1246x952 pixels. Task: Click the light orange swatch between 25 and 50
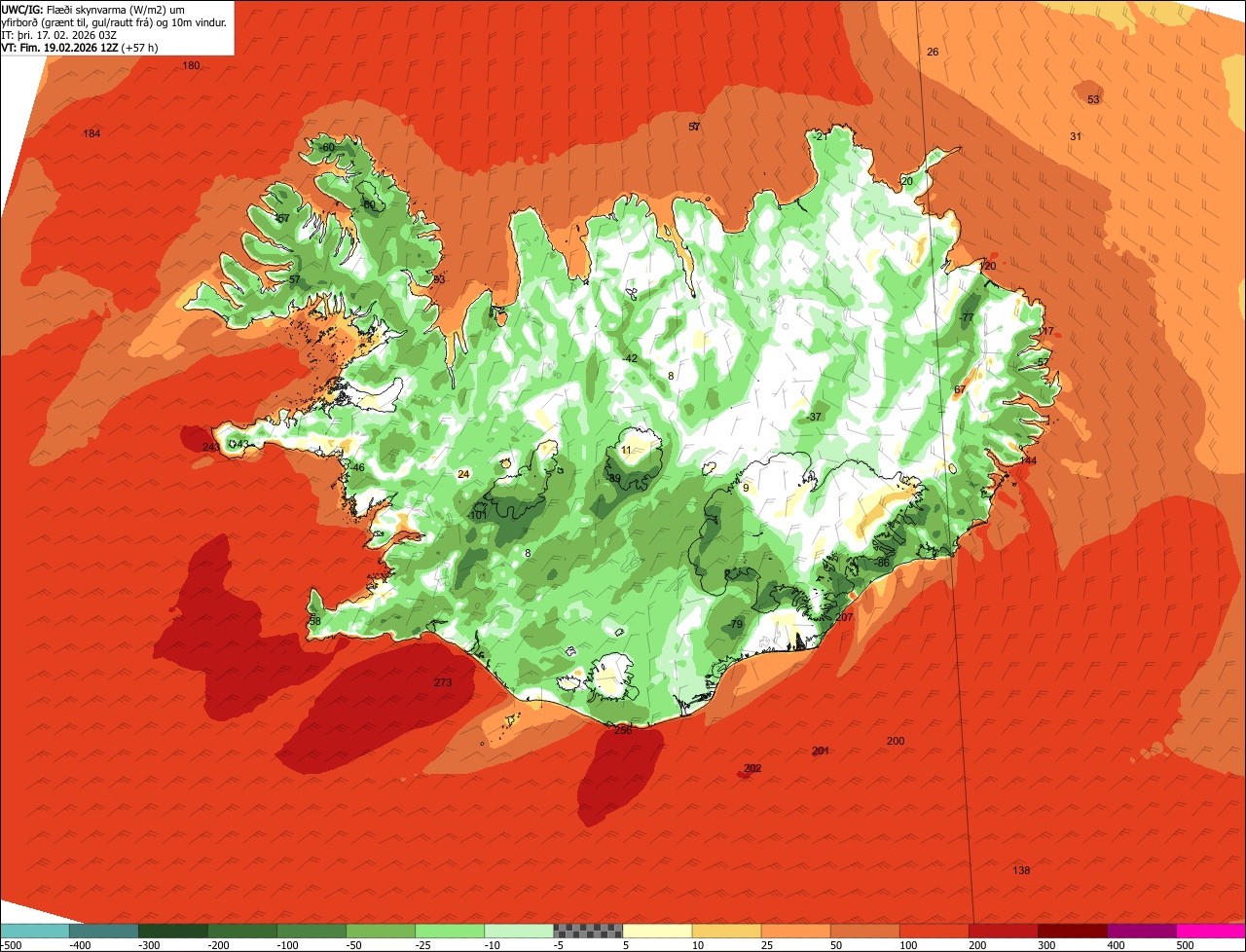pos(794,931)
